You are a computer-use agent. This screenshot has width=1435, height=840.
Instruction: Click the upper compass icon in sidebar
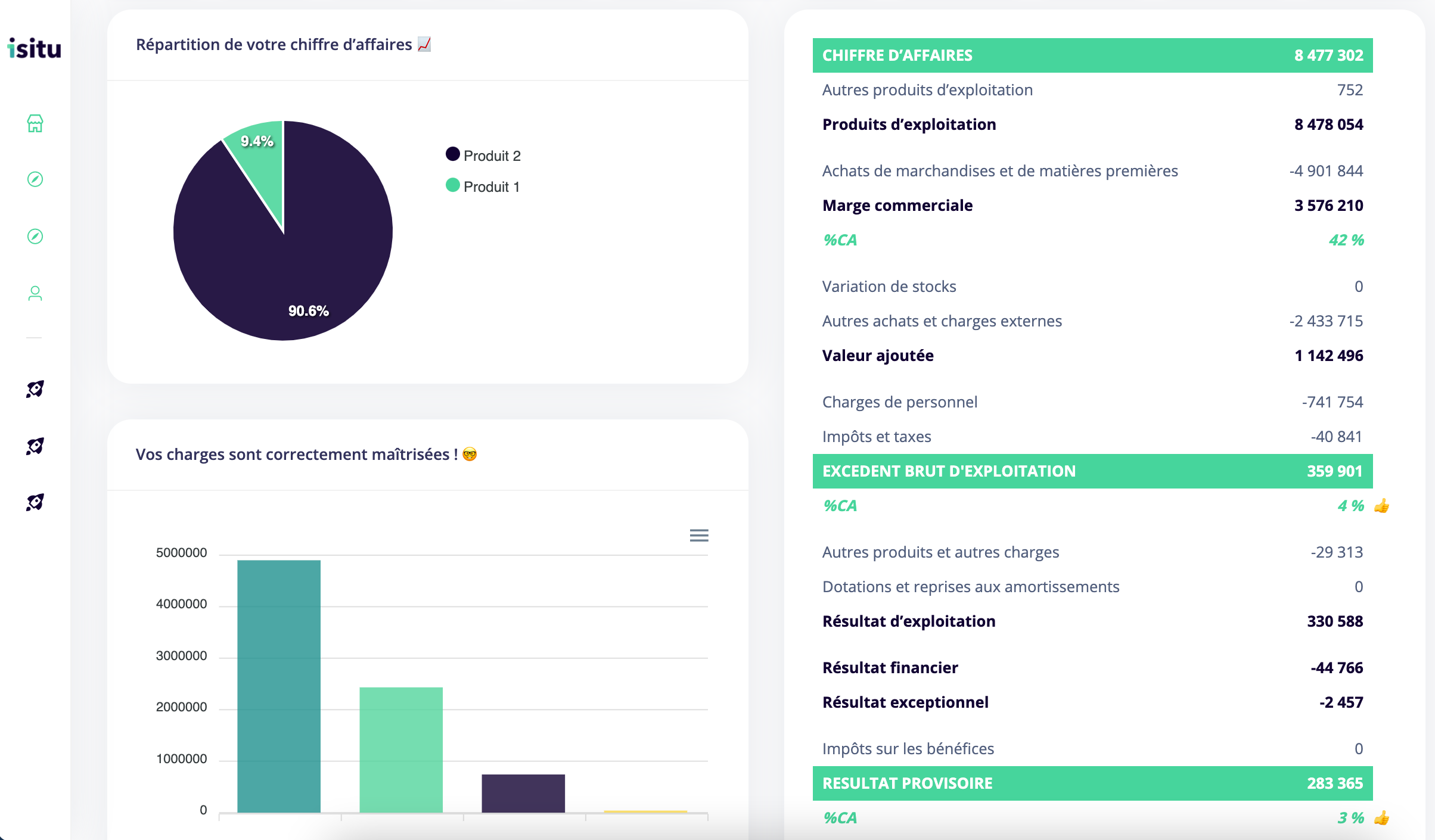(x=35, y=179)
